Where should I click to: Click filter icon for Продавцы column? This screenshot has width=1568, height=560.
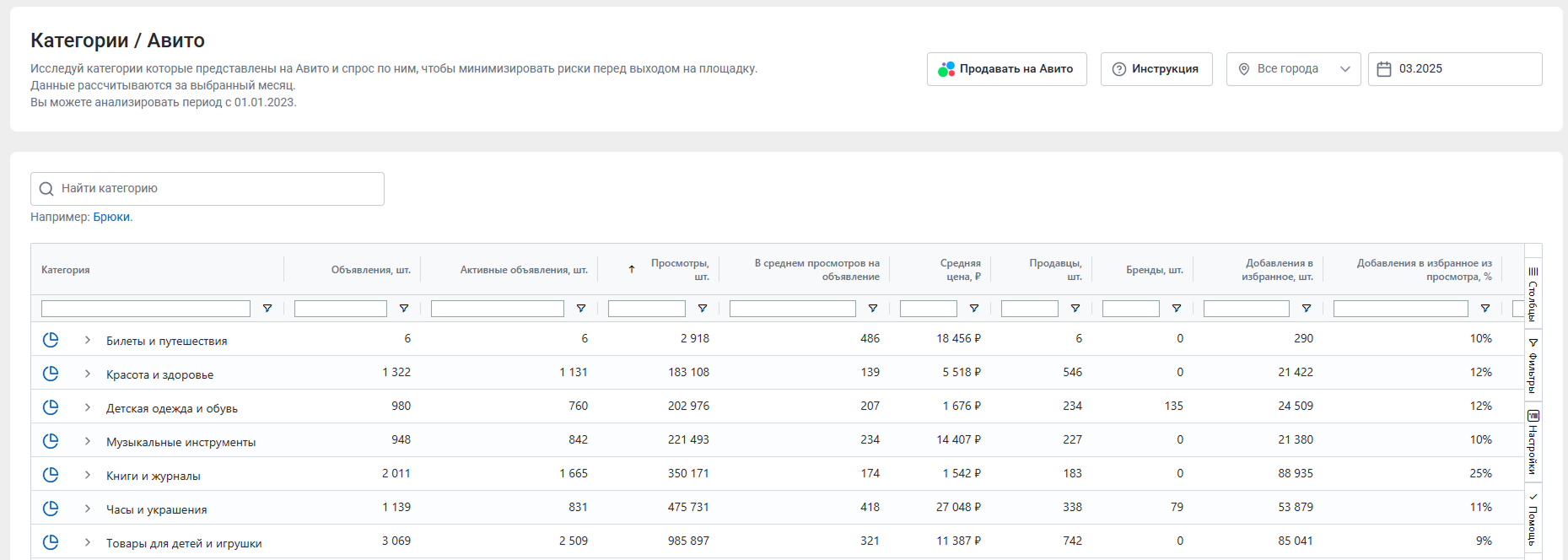[1075, 309]
